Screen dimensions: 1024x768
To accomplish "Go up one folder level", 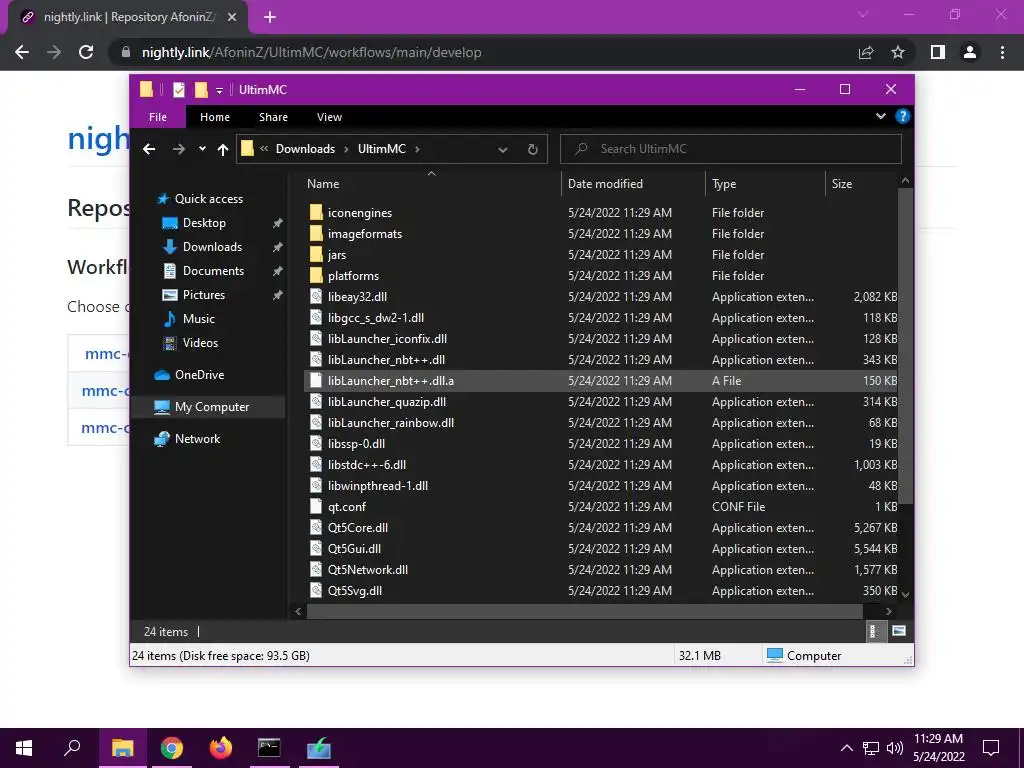I will [x=223, y=149].
